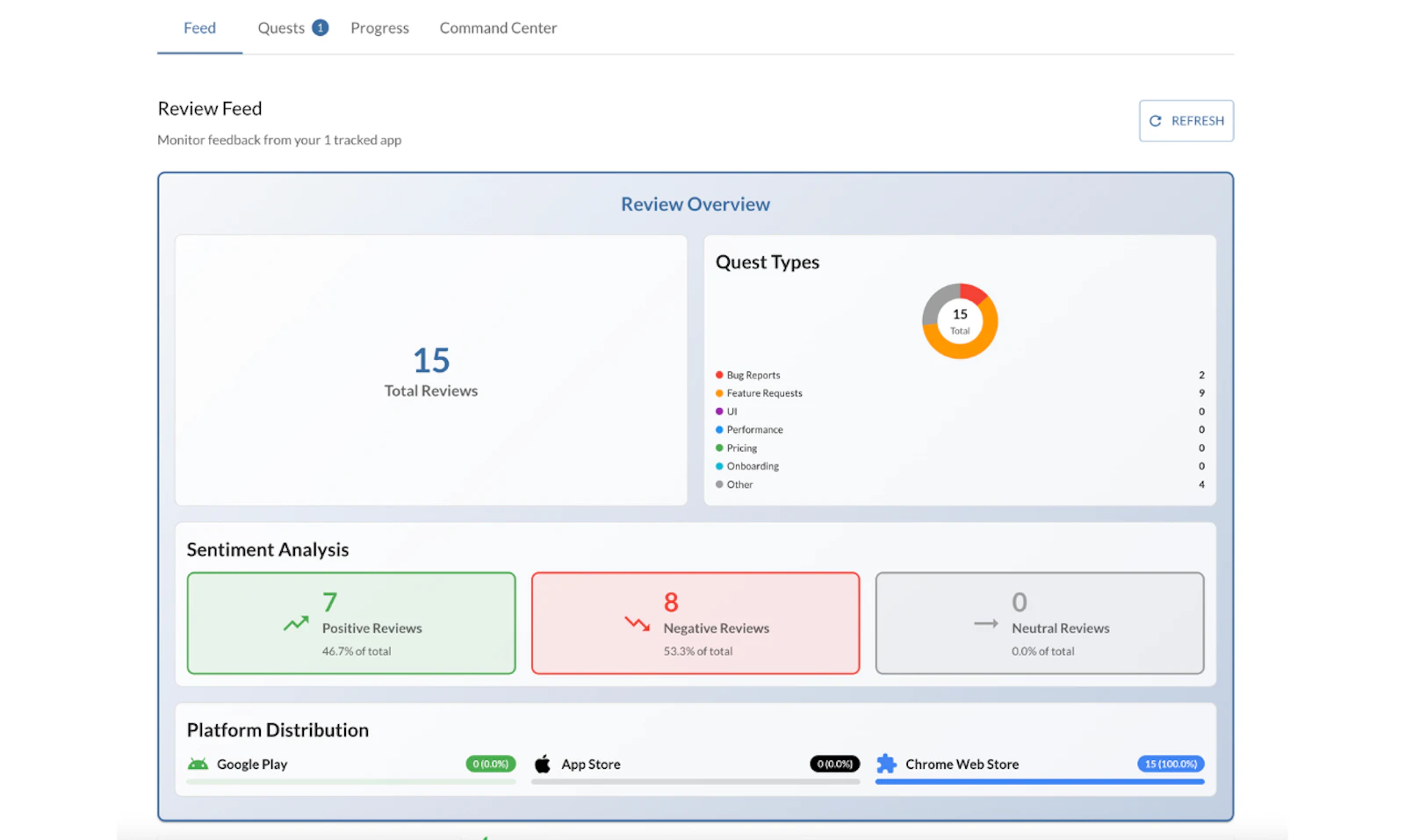Select the Pricing legend label
Image resolution: width=1405 pixels, height=840 pixels.
point(742,449)
